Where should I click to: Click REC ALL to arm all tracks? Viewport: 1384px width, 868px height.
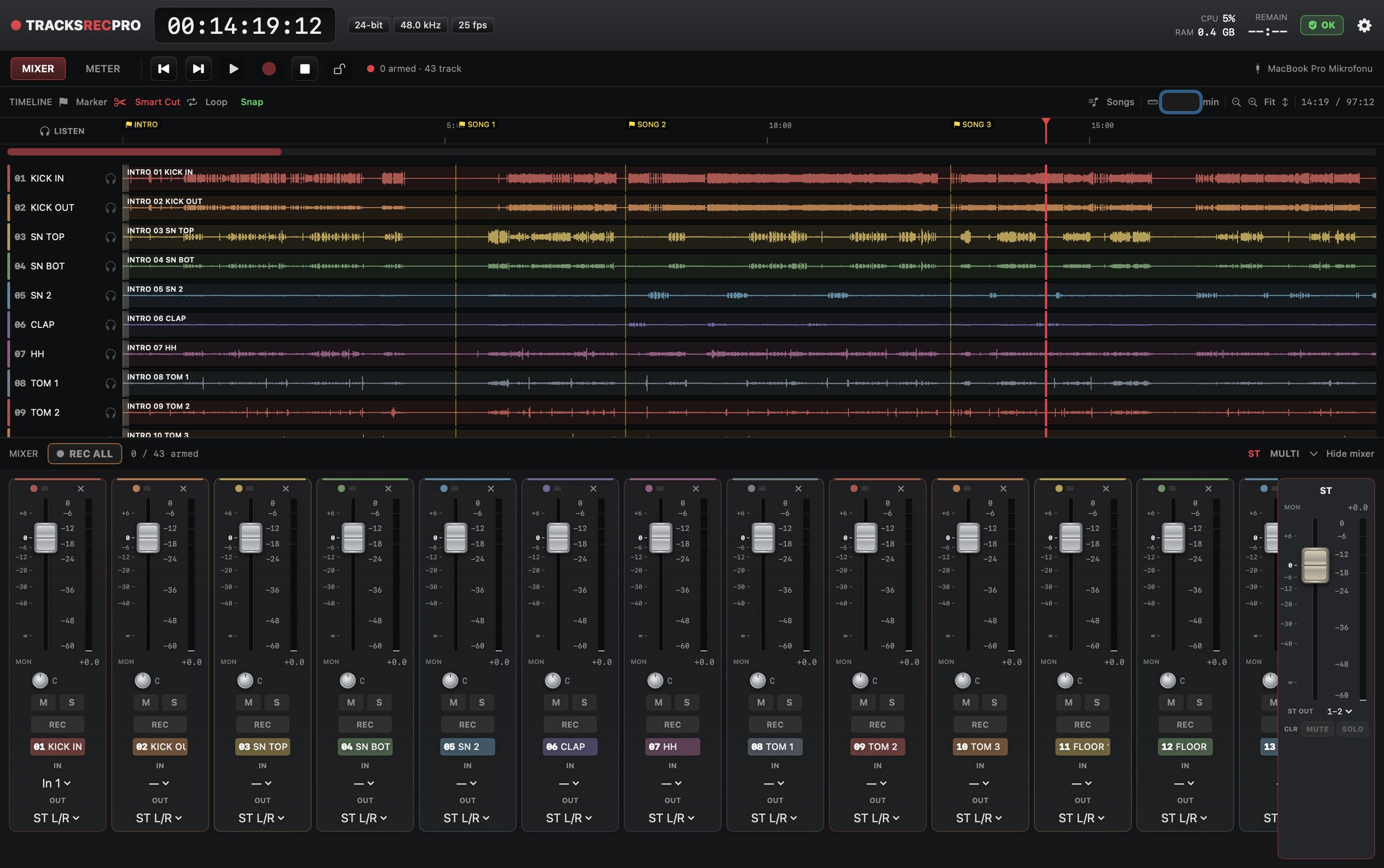(x=85, y=454)
